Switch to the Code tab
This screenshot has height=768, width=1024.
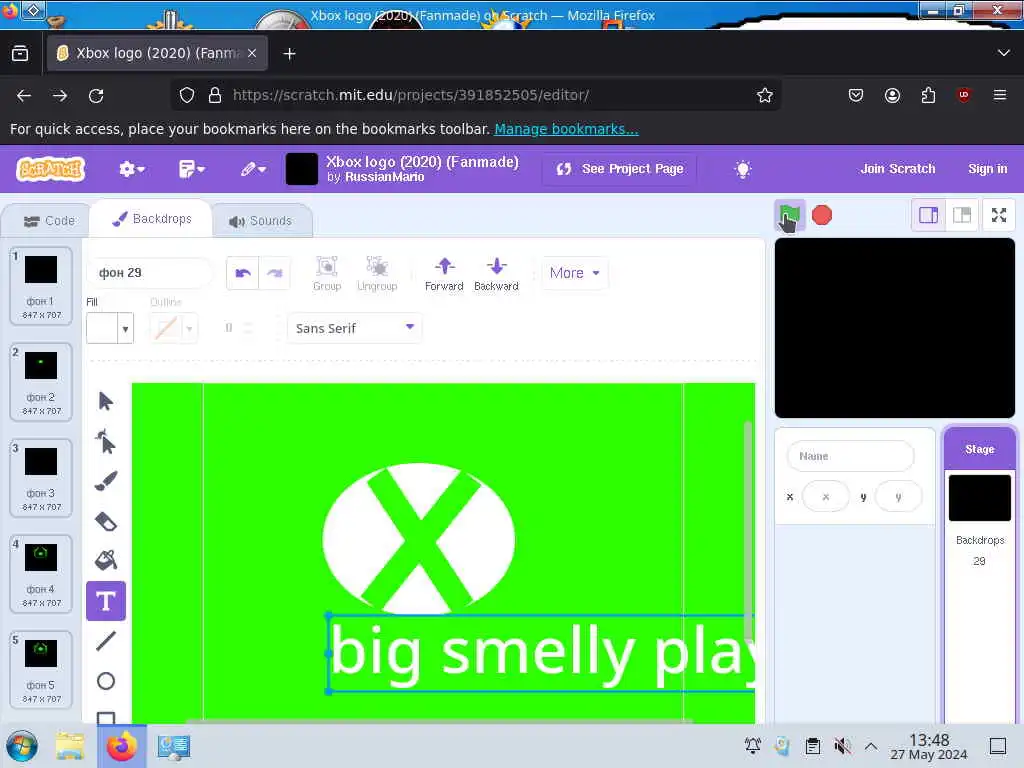coord(49,221)
